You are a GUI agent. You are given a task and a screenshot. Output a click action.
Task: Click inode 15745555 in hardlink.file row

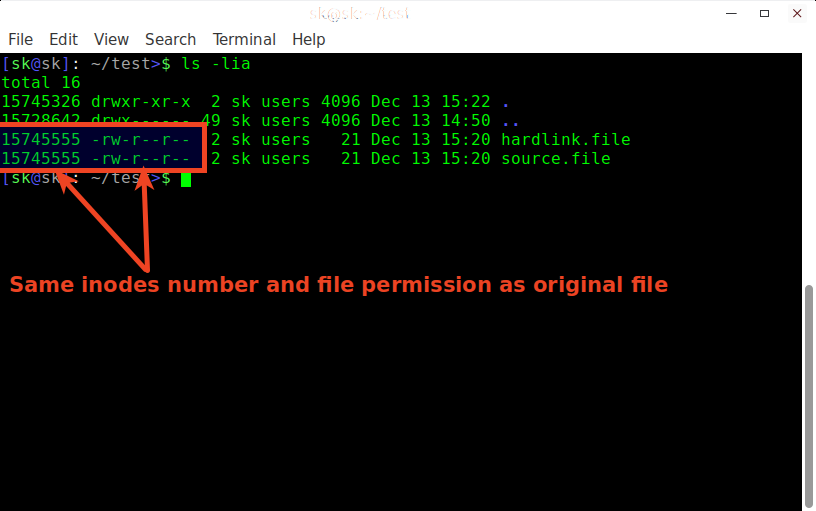(x=41, y=139)
